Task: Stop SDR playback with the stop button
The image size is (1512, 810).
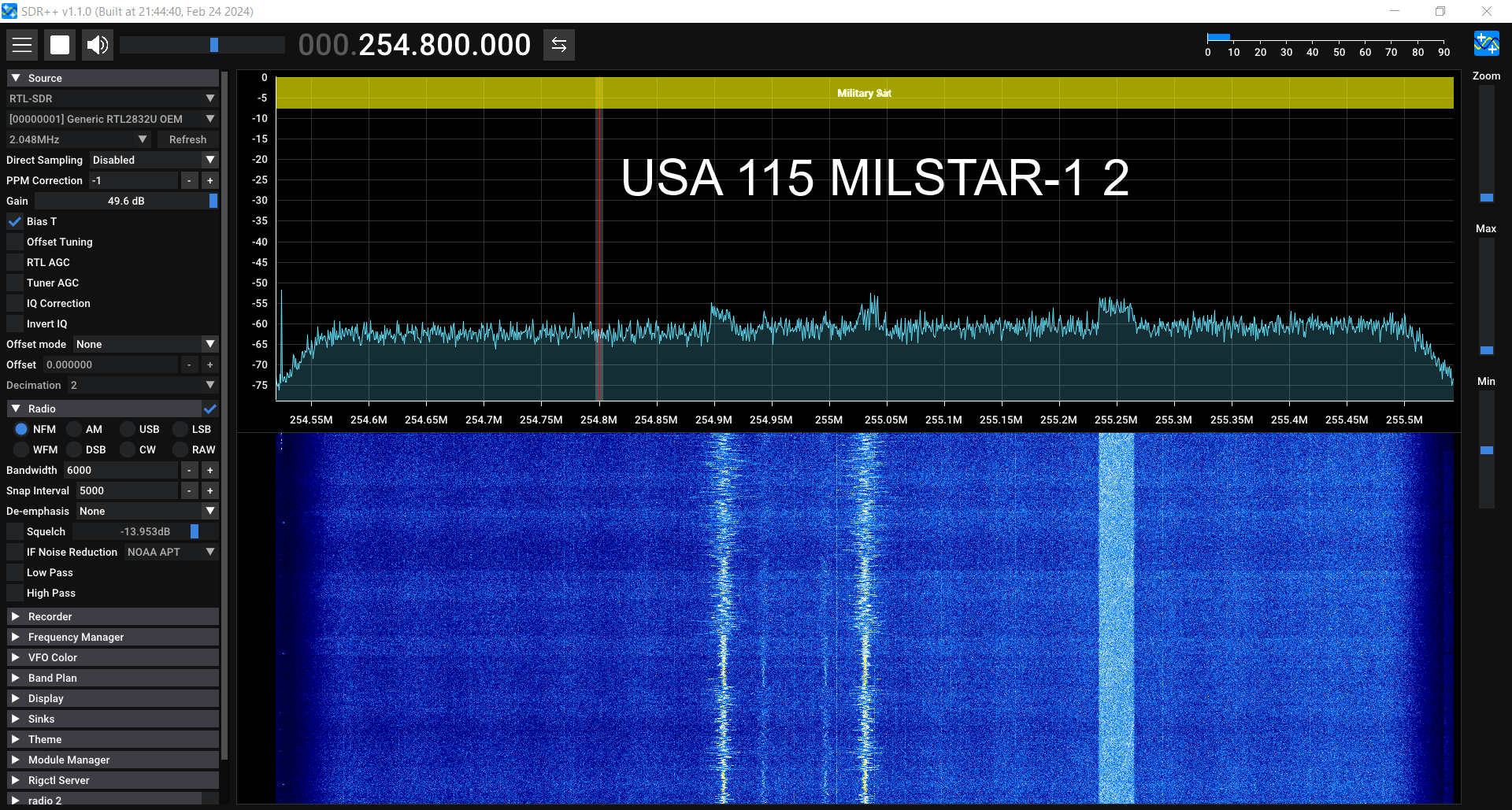Action: tap(60, 45)
